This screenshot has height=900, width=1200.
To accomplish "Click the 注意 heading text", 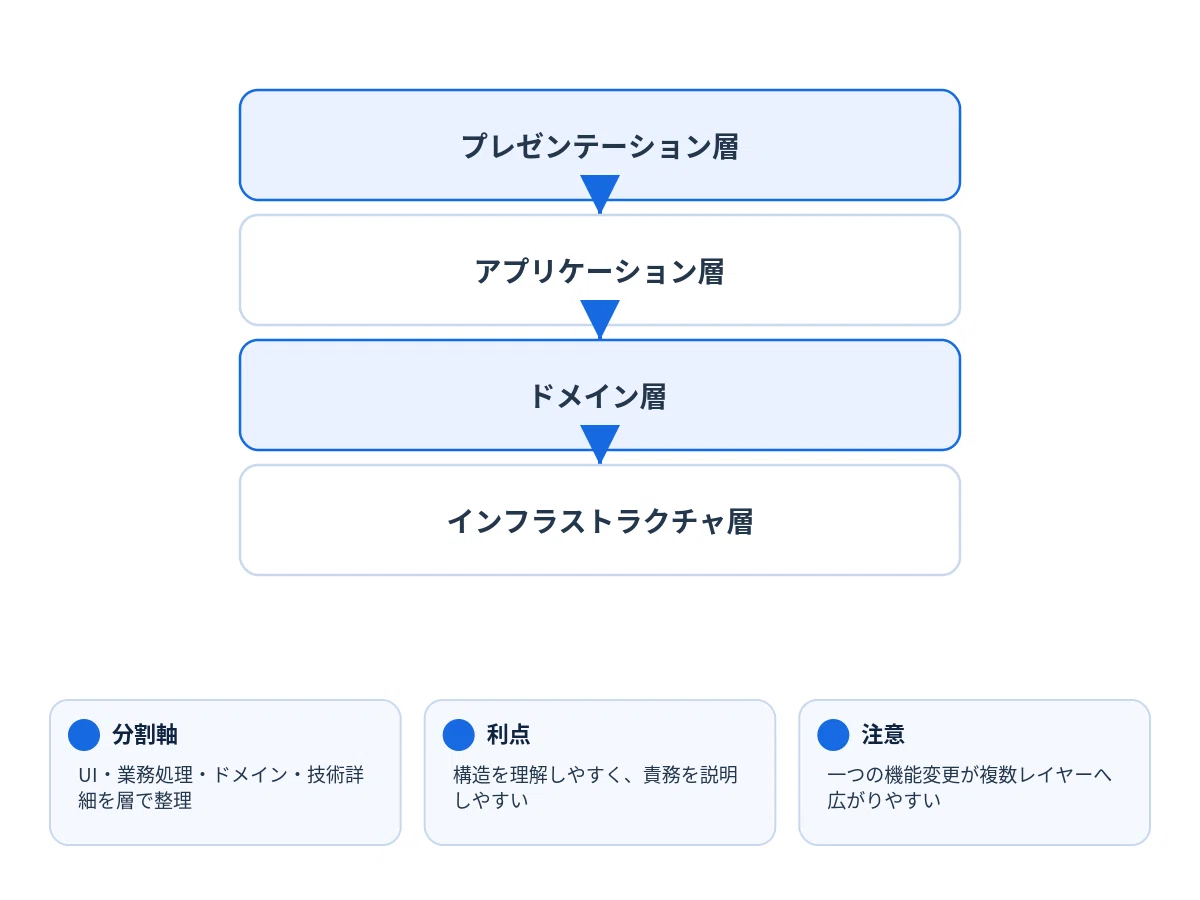I will click(884, 735).
